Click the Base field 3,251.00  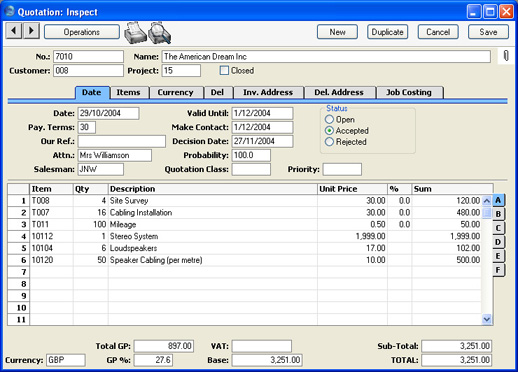[267, 360]
